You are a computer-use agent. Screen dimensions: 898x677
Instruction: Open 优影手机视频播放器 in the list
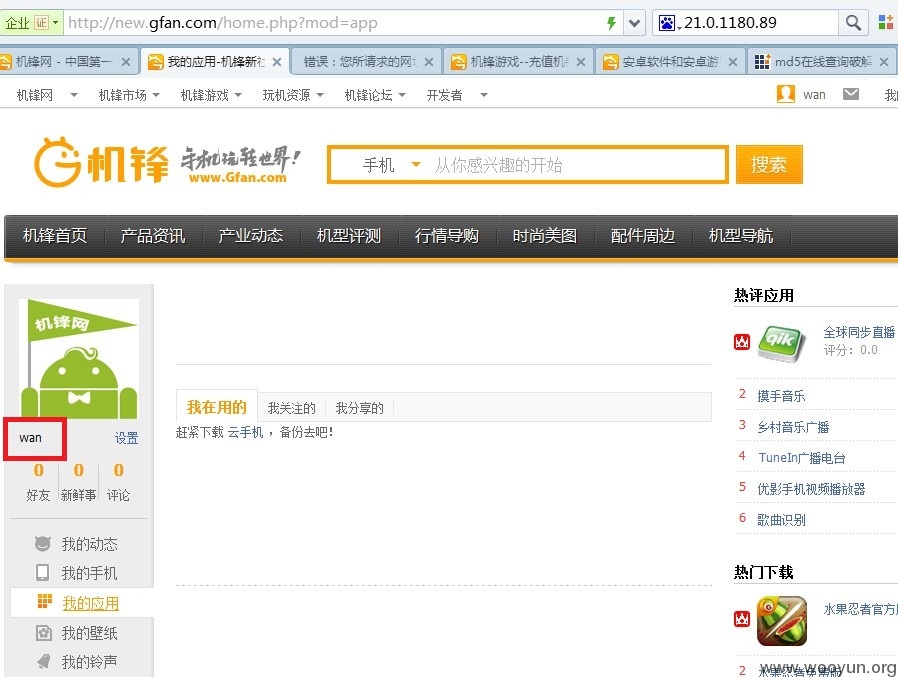click(x=812, y=489)
